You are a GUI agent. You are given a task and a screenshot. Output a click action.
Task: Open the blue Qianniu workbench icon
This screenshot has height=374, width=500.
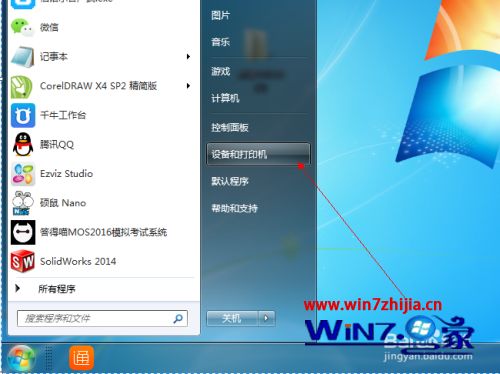tap(23, 115)
